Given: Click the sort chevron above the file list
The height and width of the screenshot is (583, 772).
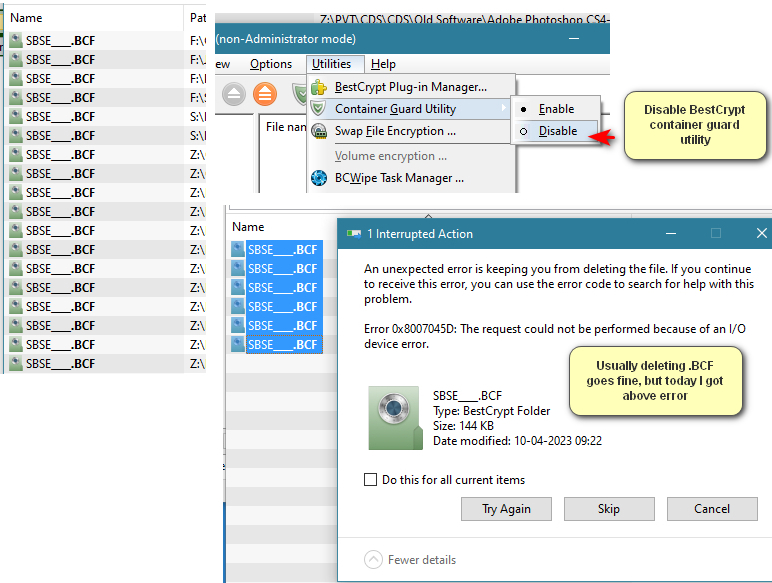Looking at the screenshot, I should coord(428,216).
